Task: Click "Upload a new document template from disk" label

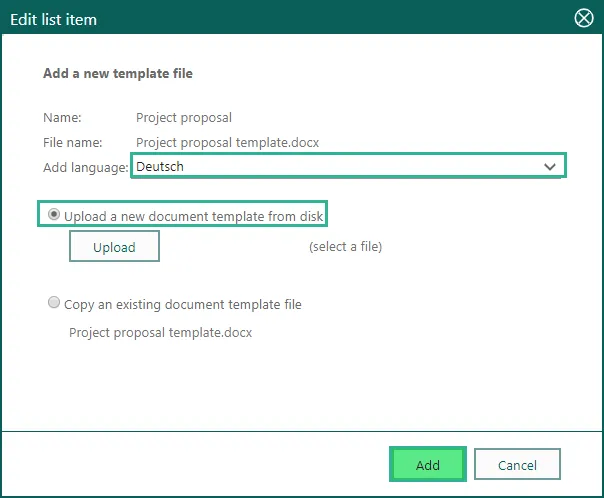Action: pos(194,215)
